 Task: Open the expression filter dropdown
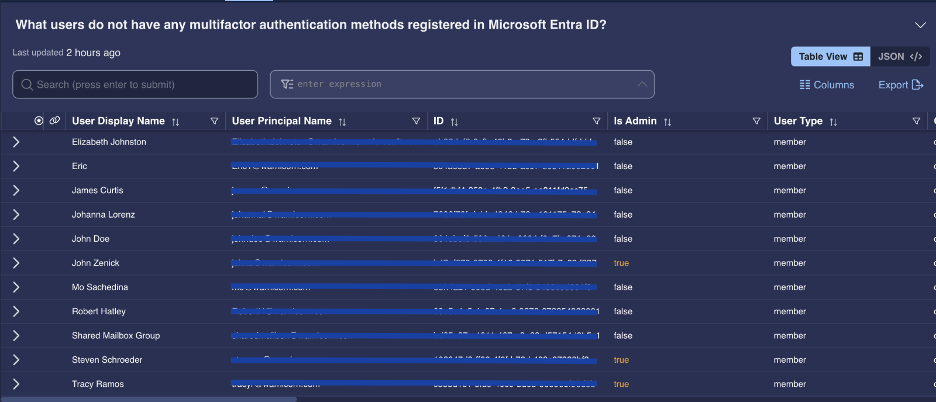(x=642, y=84)
